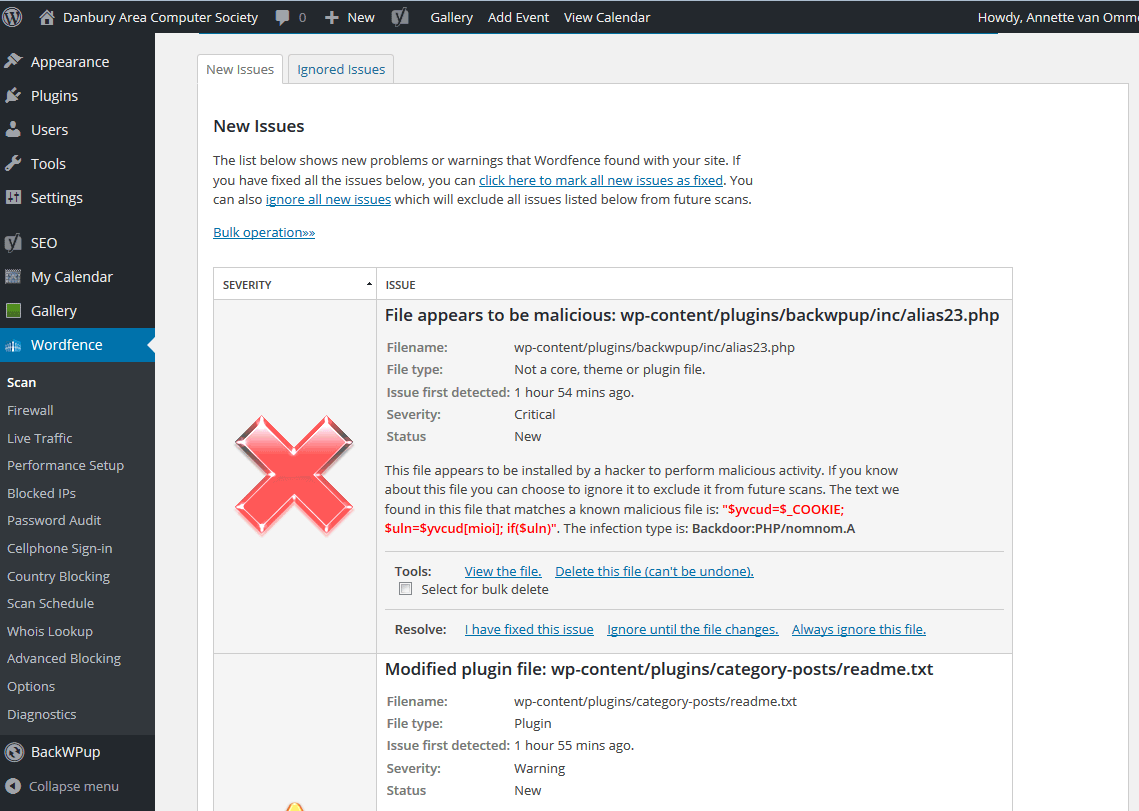Click the Appearance paintbrush icon
The width and height of the screenshot is (1139, 811).
(x=13, y=61)
